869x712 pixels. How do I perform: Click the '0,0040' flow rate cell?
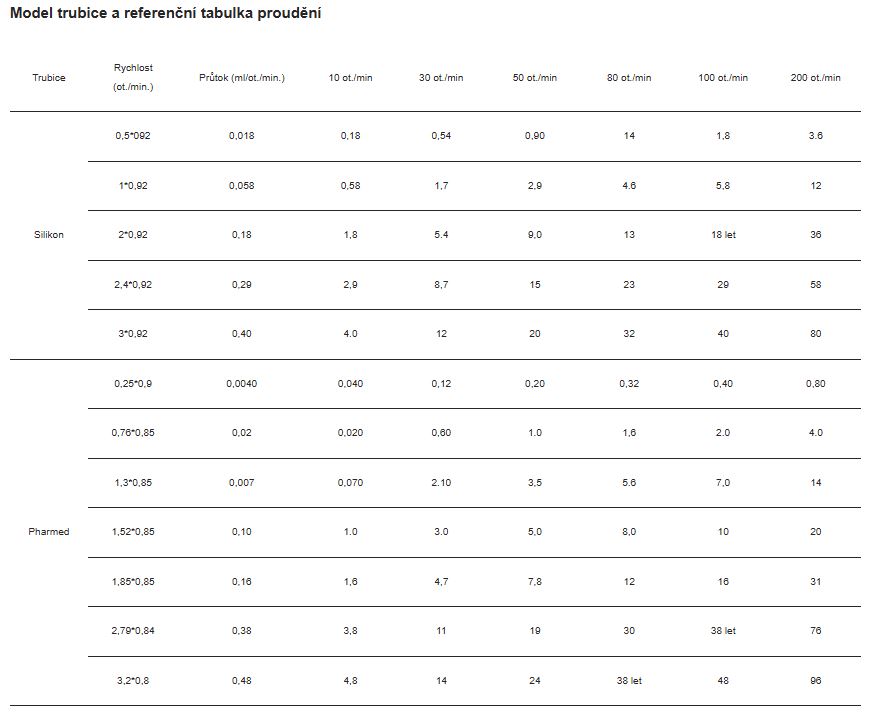click(242, 383)
